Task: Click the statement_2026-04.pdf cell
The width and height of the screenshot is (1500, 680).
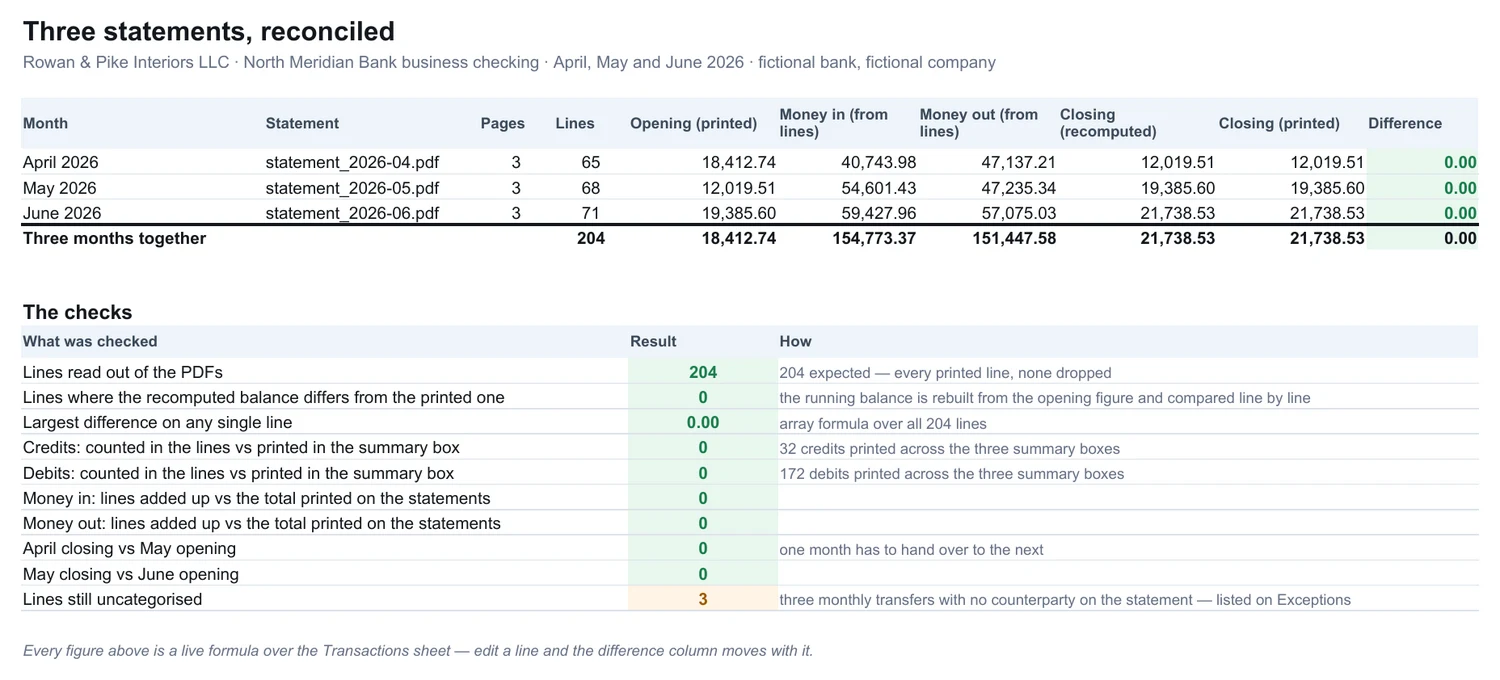Action: (x=352, y=162)
